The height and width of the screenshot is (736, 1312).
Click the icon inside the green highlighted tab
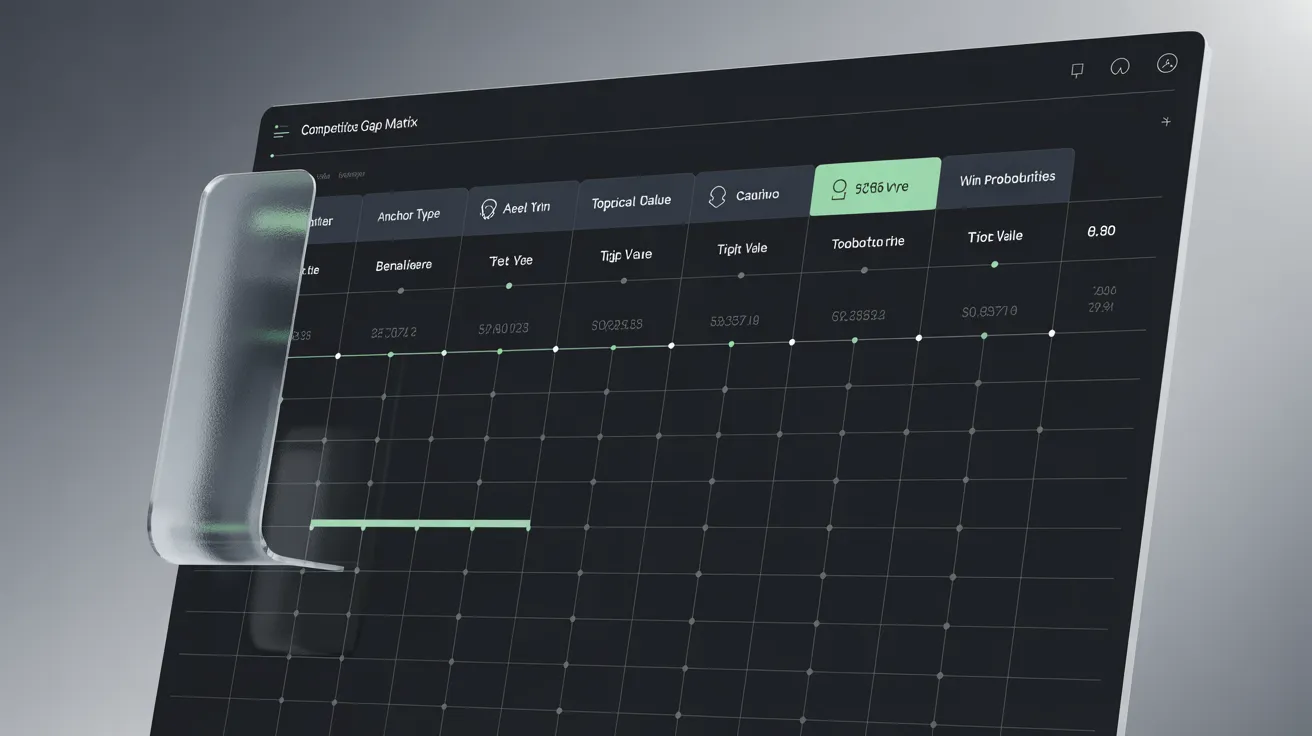[x=838, y=188]
